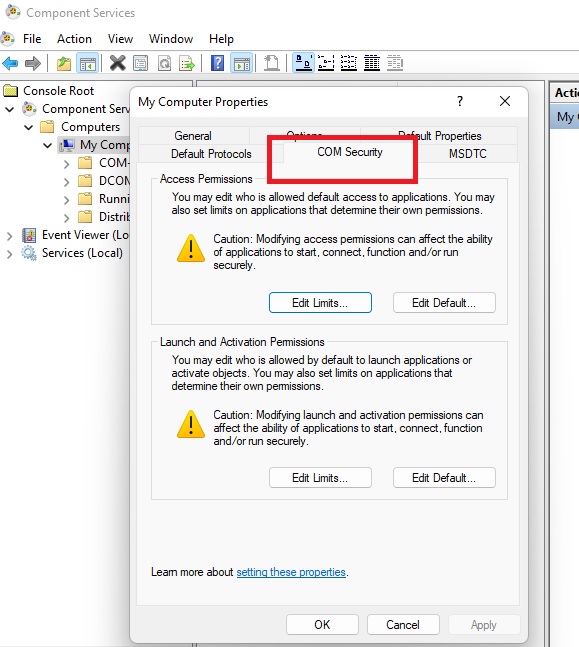
Task: Click the Event Viewer icon in tree
Action: (x=29, y=235)
